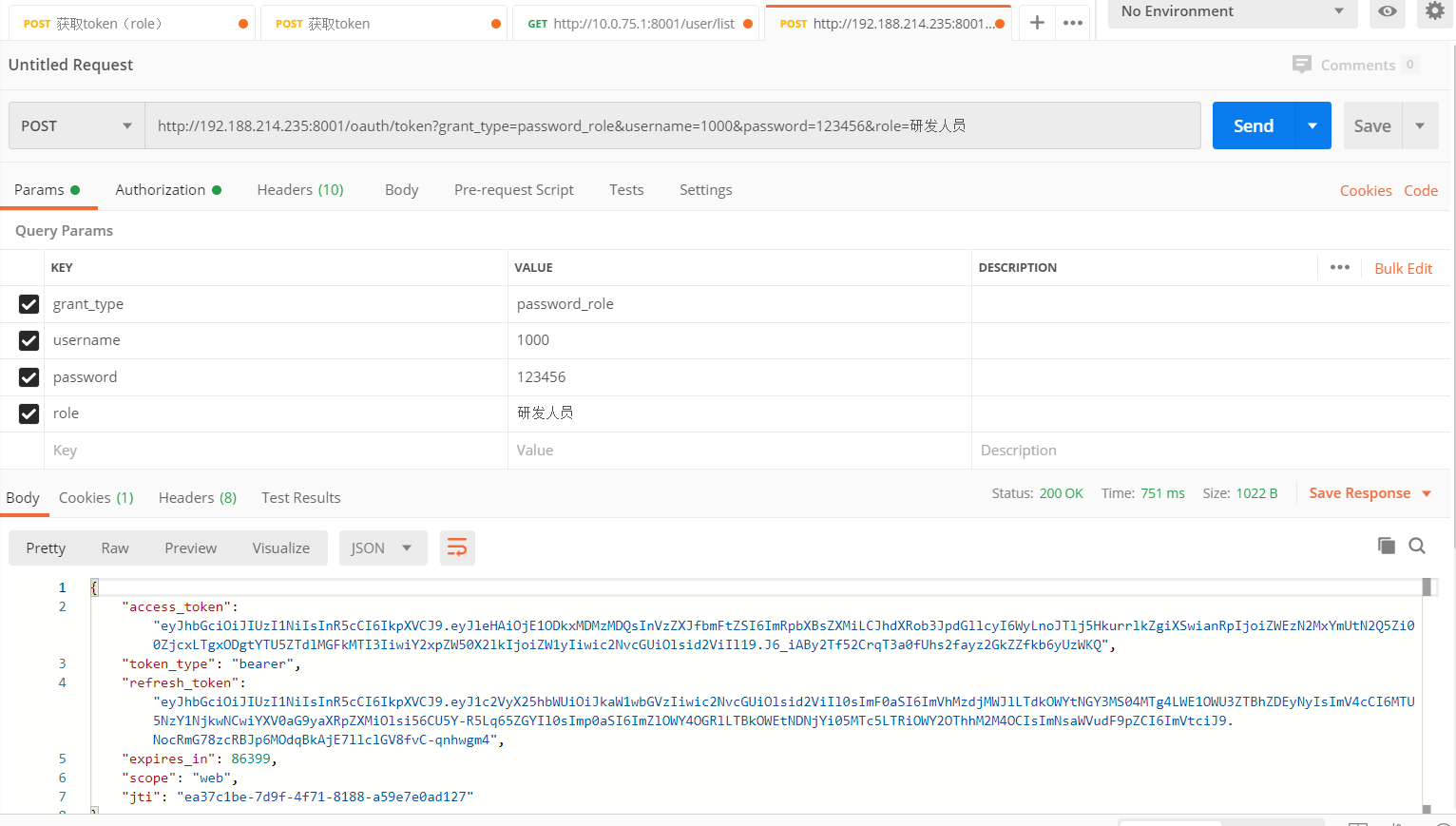This screenshot has height=826, width=1456.
Task: Click the 1022 B response size
Action: click(x=1256, y=493)
